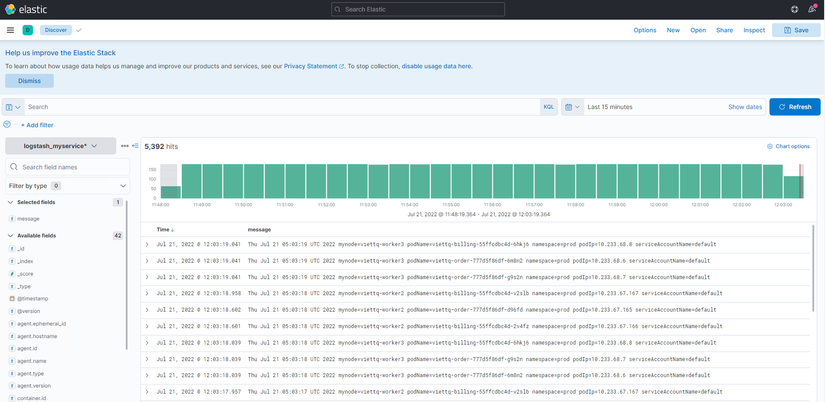Collapse the field list sidebar

click(135, 146)
